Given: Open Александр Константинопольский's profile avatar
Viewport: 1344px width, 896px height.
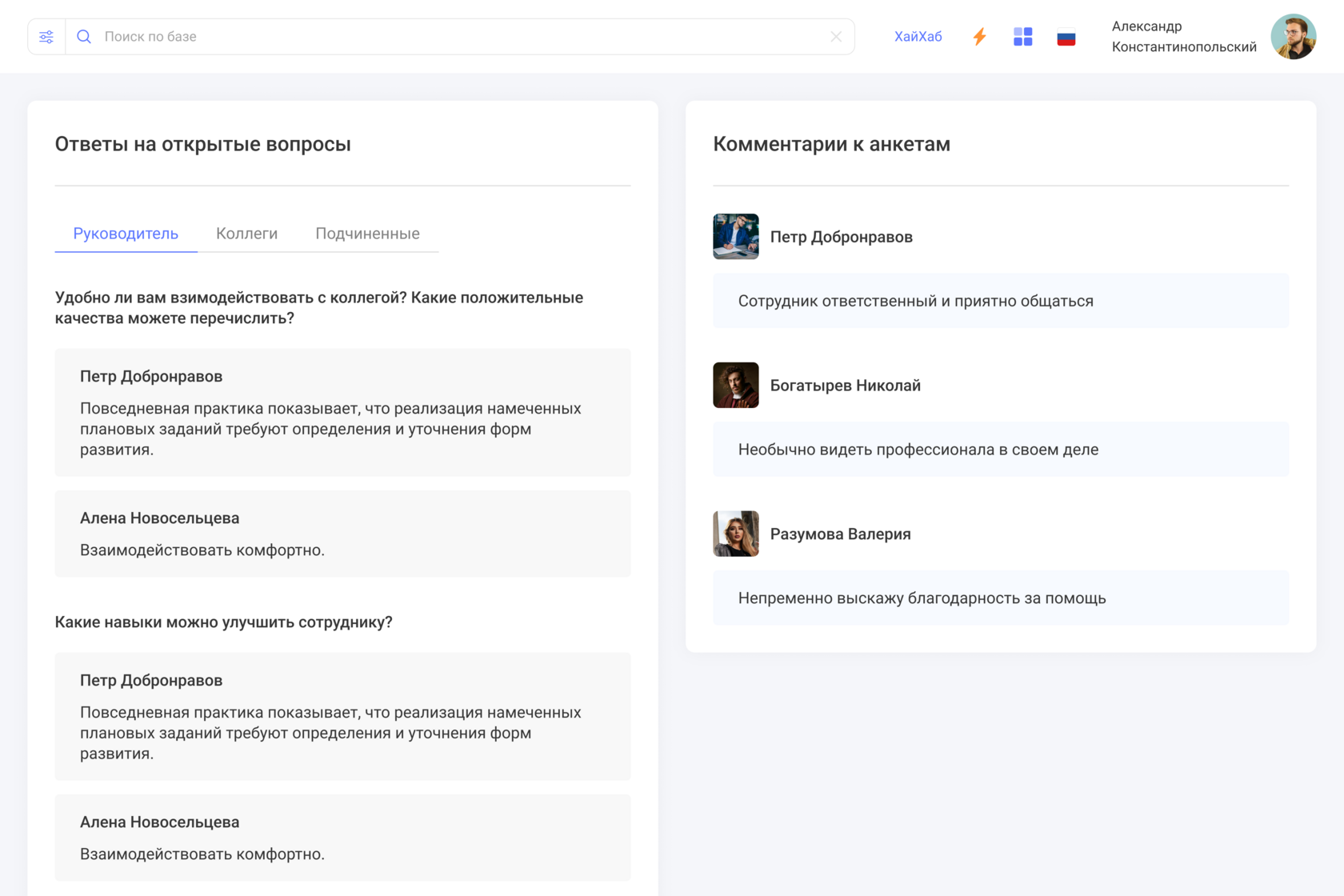Looking at the screenshot, I should [1293, 37].
